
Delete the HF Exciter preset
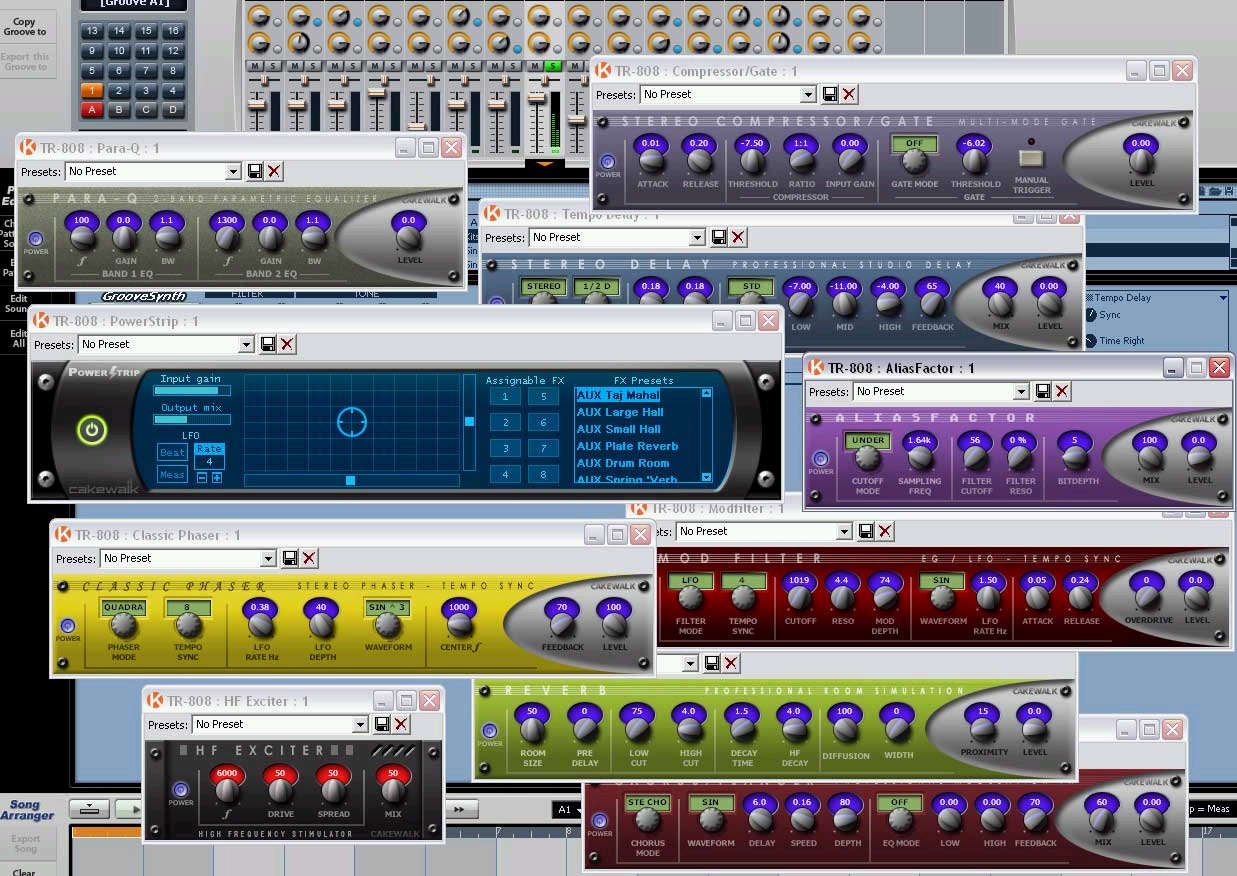tap(402, 724)
